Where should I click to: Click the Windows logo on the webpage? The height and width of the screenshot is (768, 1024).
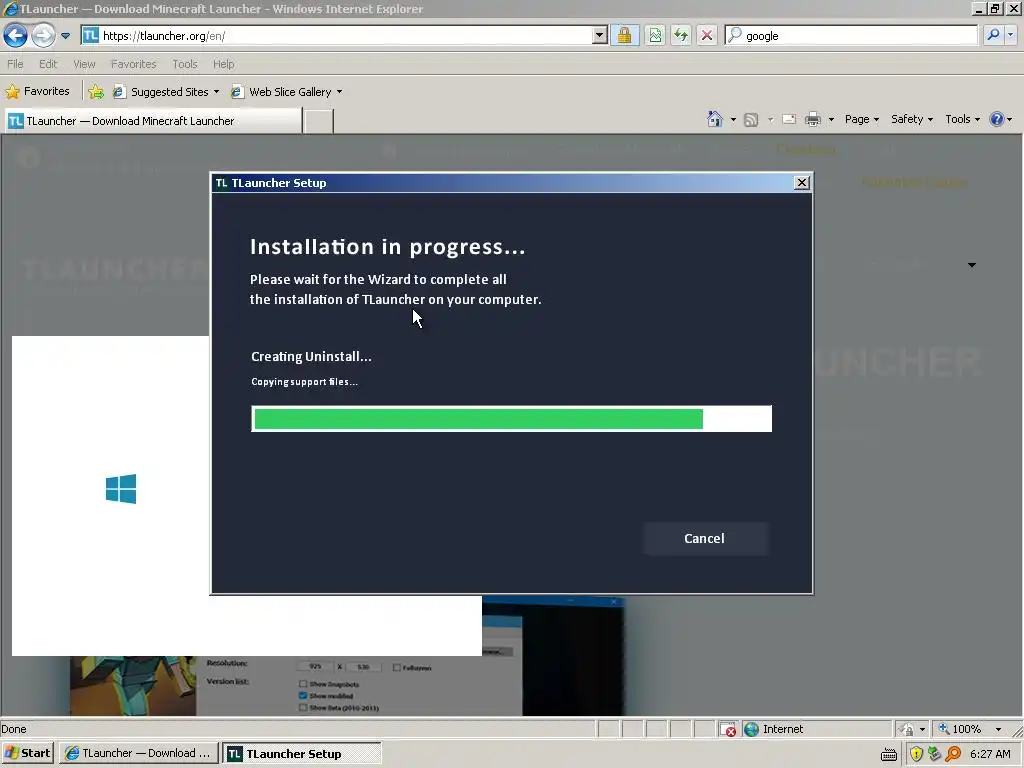coord(121,488)
